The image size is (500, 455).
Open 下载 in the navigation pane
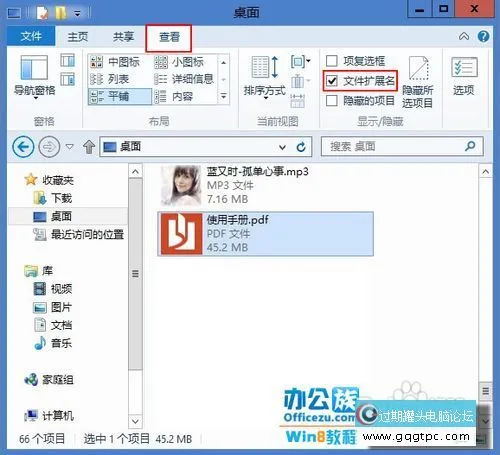[x=53, y=198]
